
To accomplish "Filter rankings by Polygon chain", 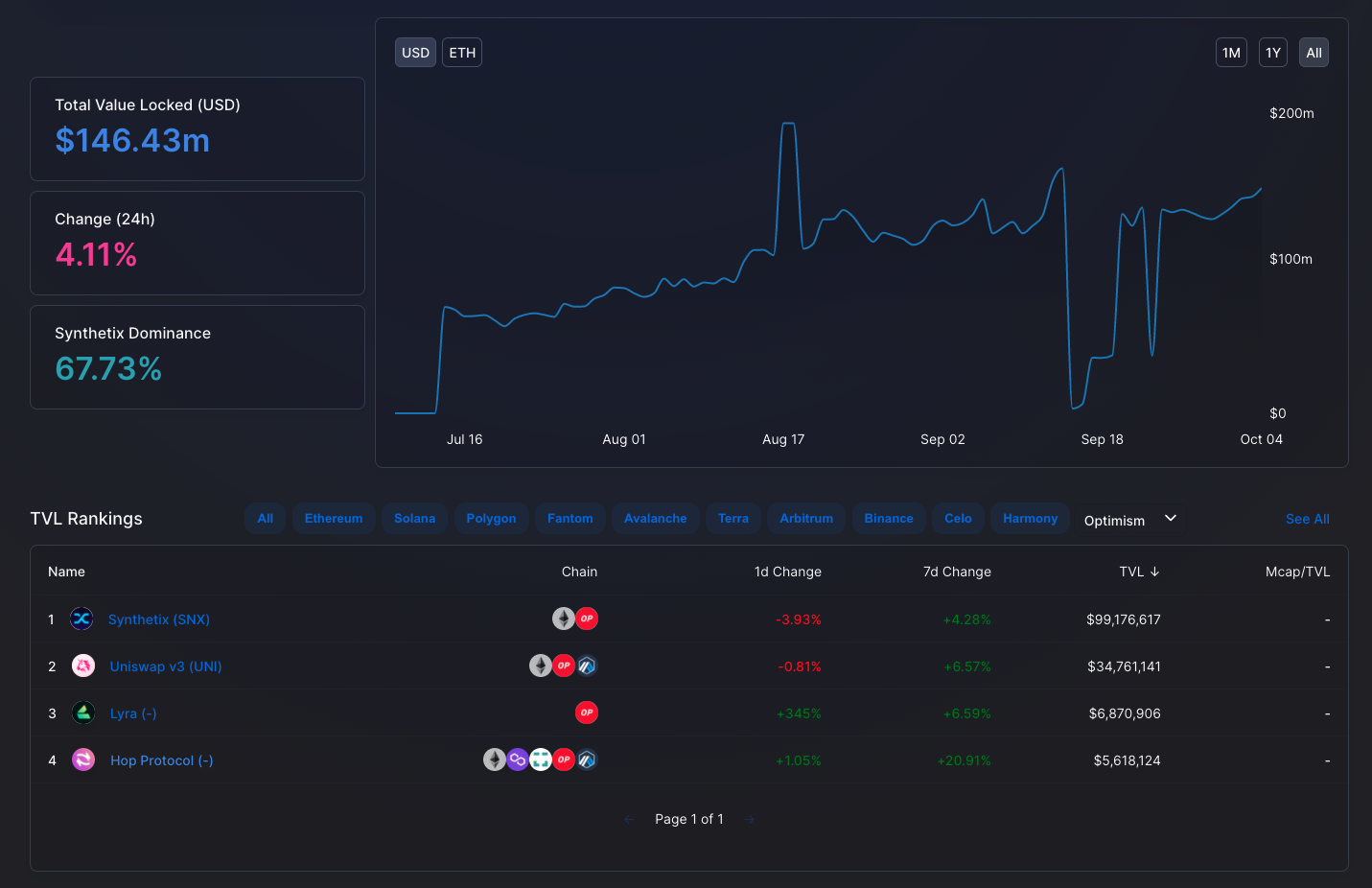I will point(491,518).
